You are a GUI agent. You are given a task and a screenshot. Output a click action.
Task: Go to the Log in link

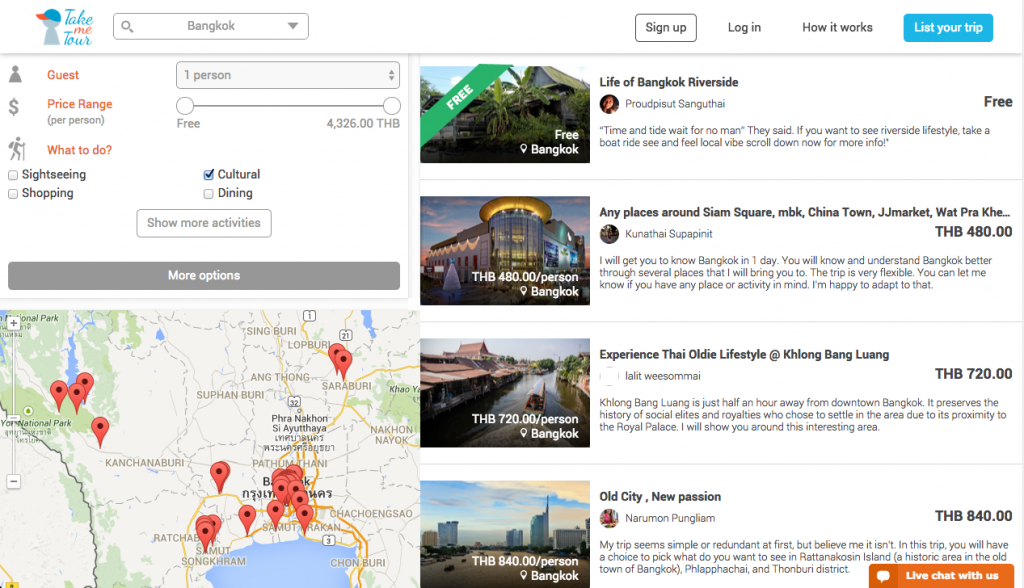(744, 28)
